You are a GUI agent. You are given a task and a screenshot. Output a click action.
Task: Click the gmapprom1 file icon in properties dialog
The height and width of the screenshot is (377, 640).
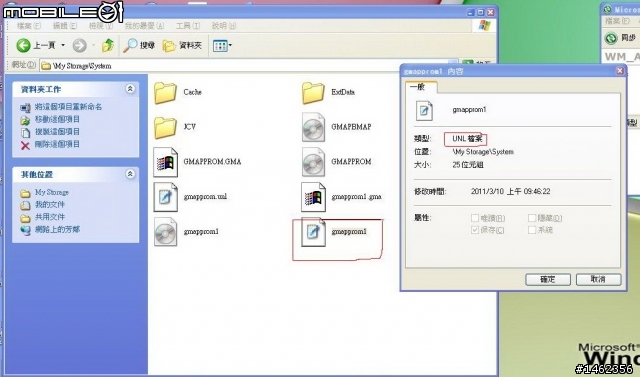pyautogui.click(x=424, y=111)
